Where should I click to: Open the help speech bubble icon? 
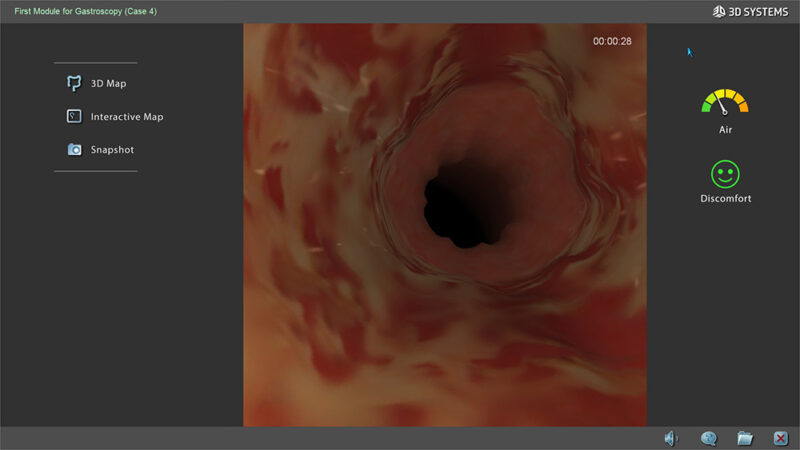709,438
